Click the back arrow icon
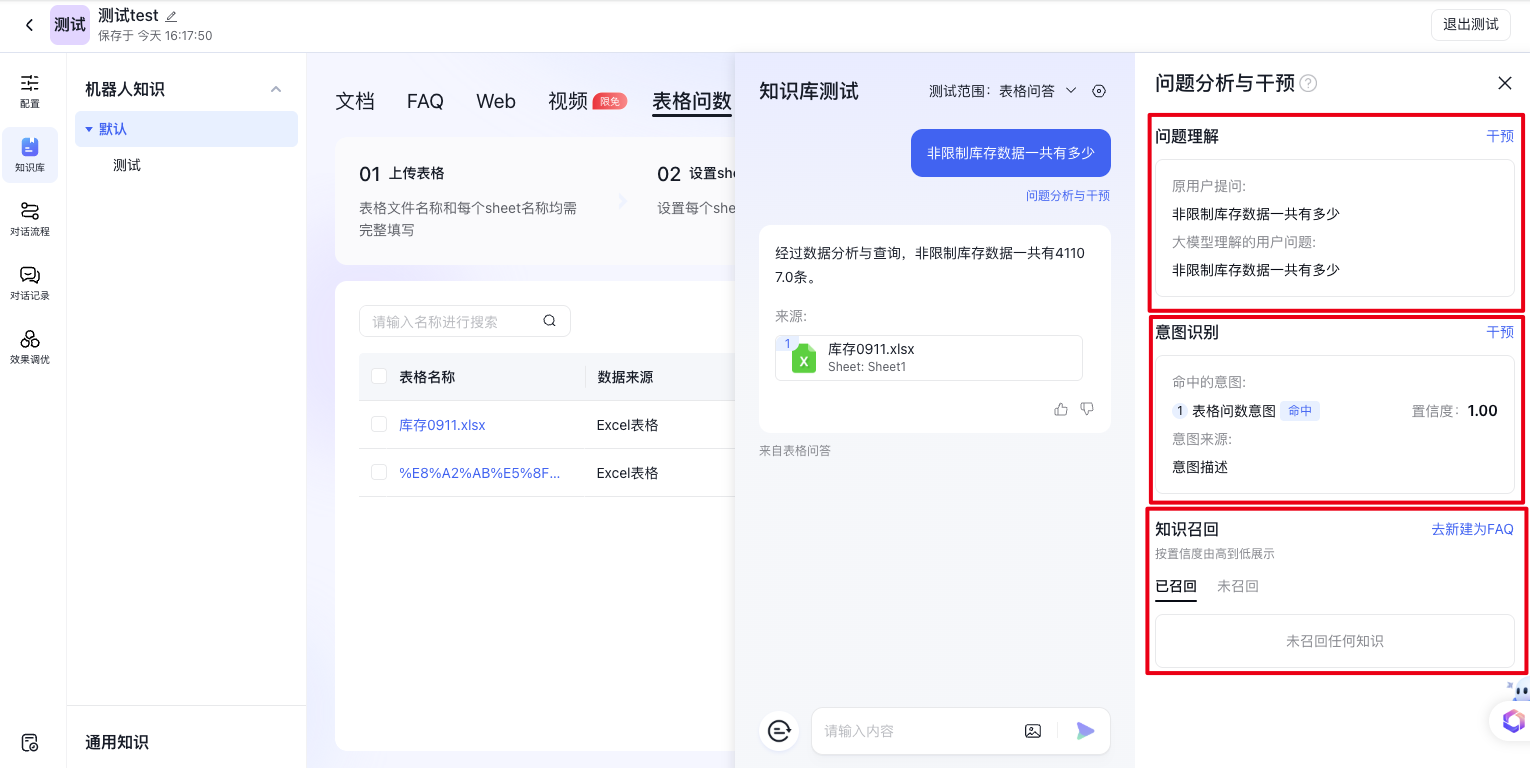Image resolution: width=1530 pixels, height=768 pixels. coord(29,25)
